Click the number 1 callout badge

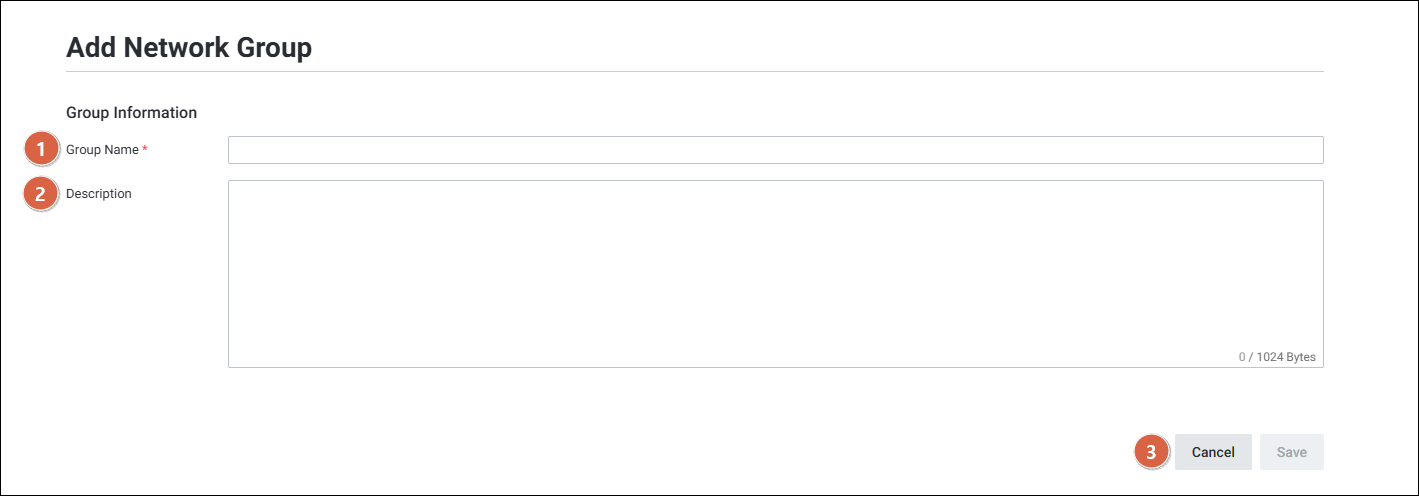coord(40,150)
